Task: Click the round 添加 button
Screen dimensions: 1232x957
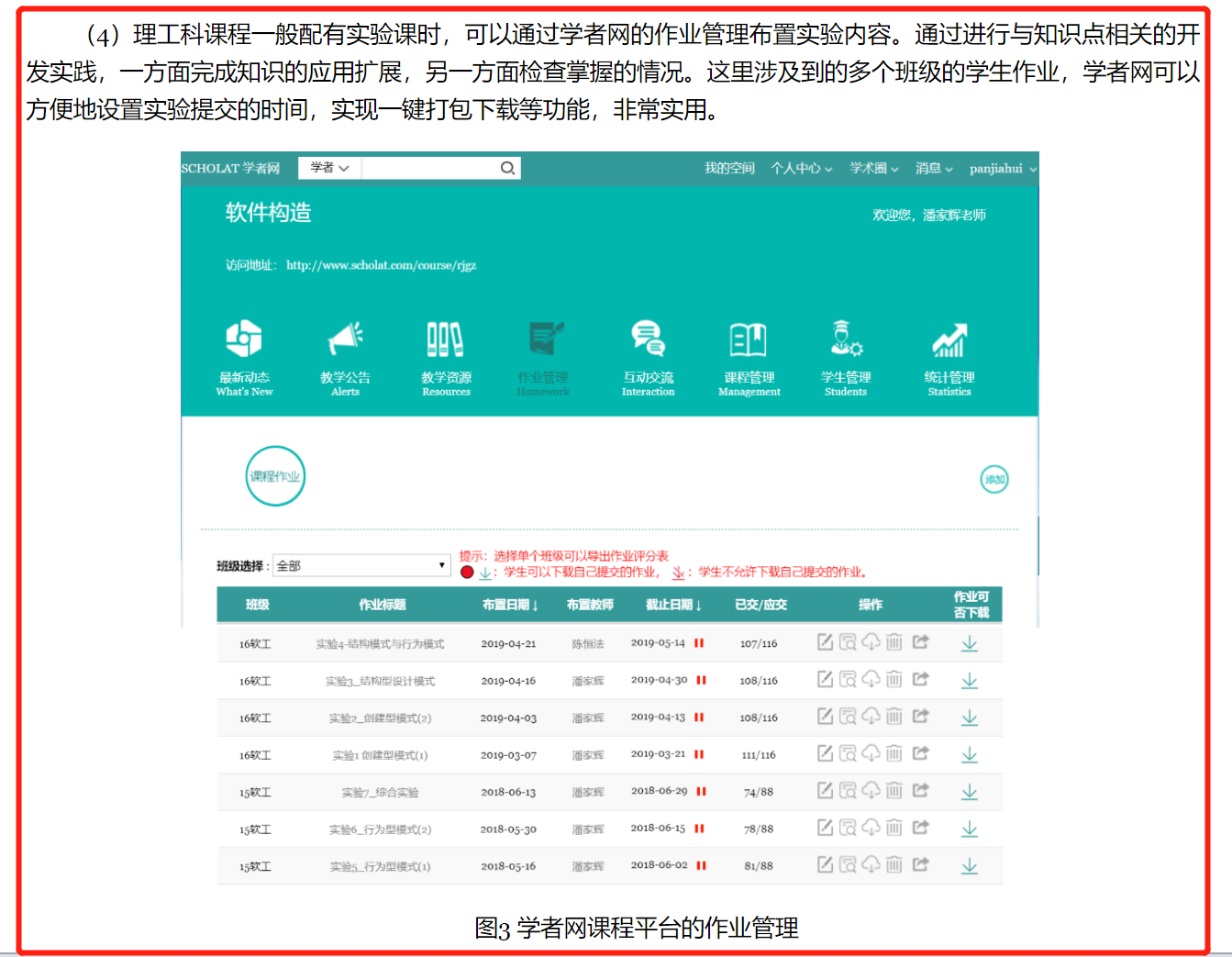Action: point(994,479)
